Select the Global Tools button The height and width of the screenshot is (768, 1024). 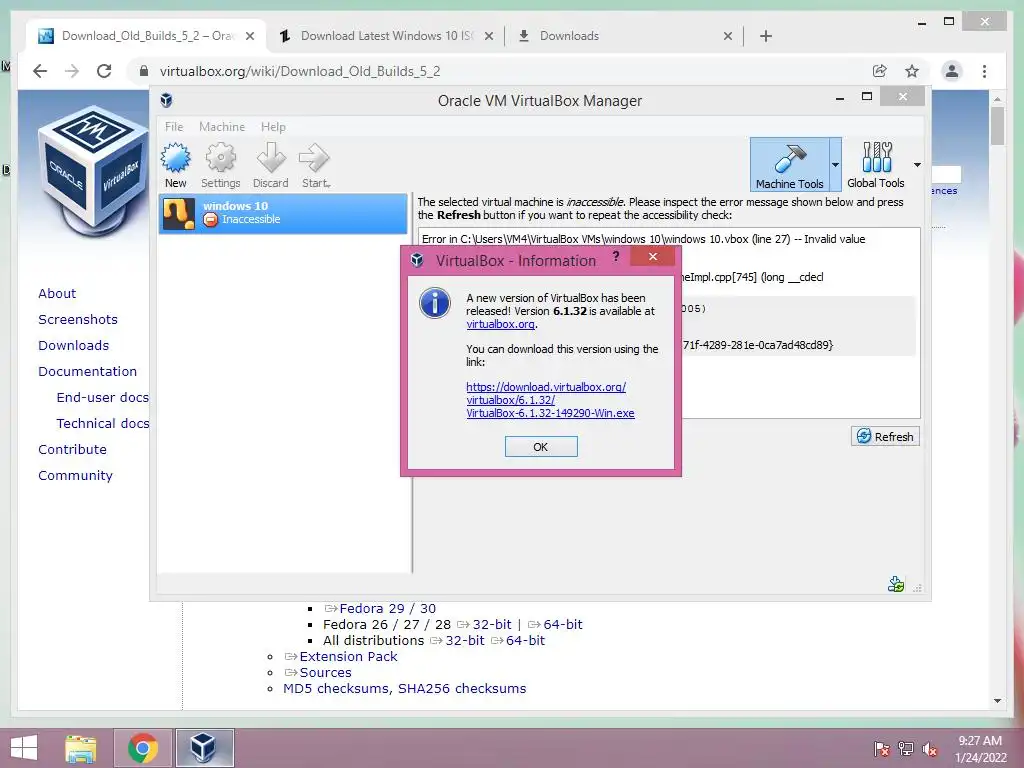point(876,165)
